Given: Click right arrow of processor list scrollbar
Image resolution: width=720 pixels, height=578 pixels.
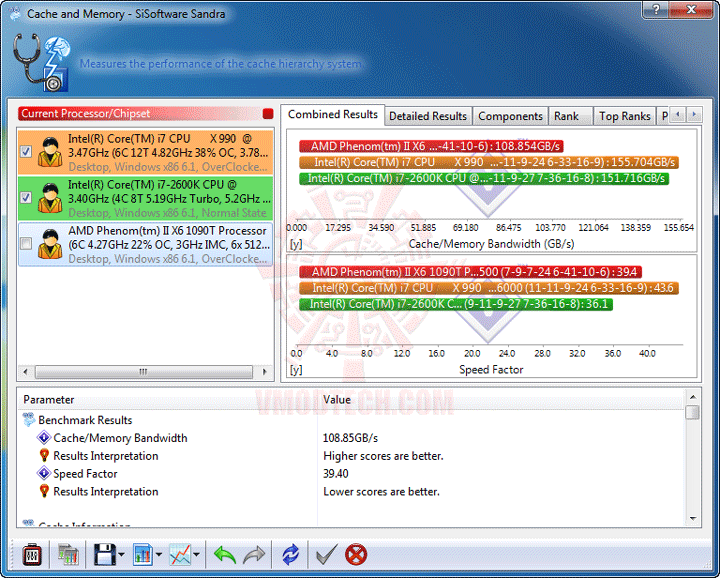Looking at the screenshot, I should tap(264, 371).
